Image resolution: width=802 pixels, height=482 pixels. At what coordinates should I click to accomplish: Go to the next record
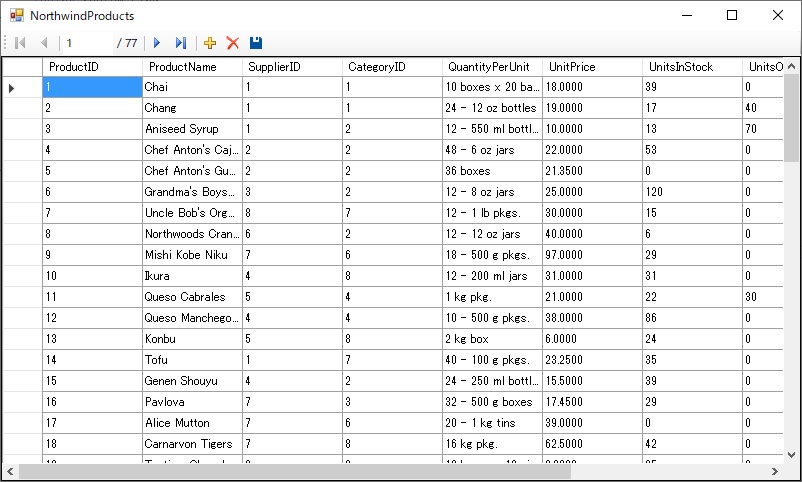coord(157,43)
